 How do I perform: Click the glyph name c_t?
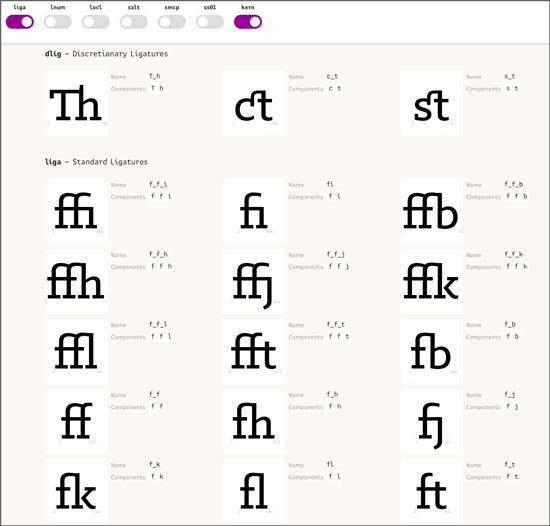click(x=332, y=76)
